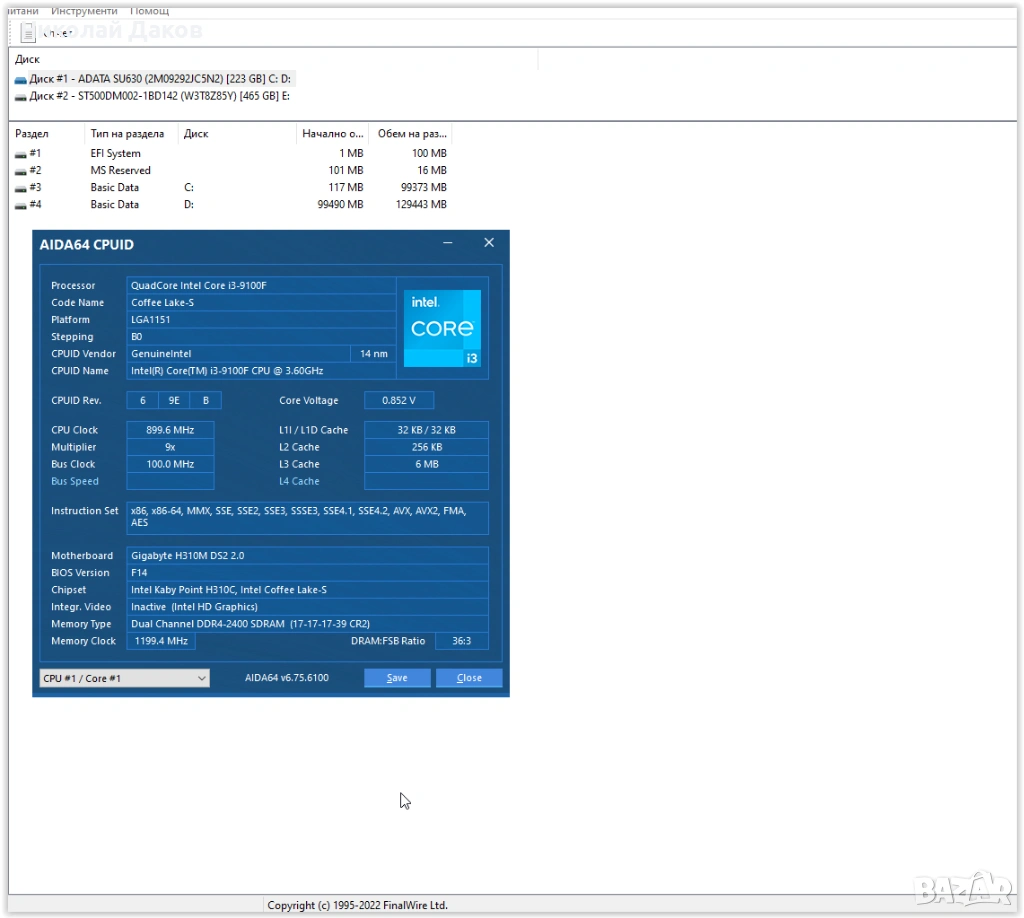Click partition #4 drive icon
1024x918 pixels.
click(x=21, y=205)
